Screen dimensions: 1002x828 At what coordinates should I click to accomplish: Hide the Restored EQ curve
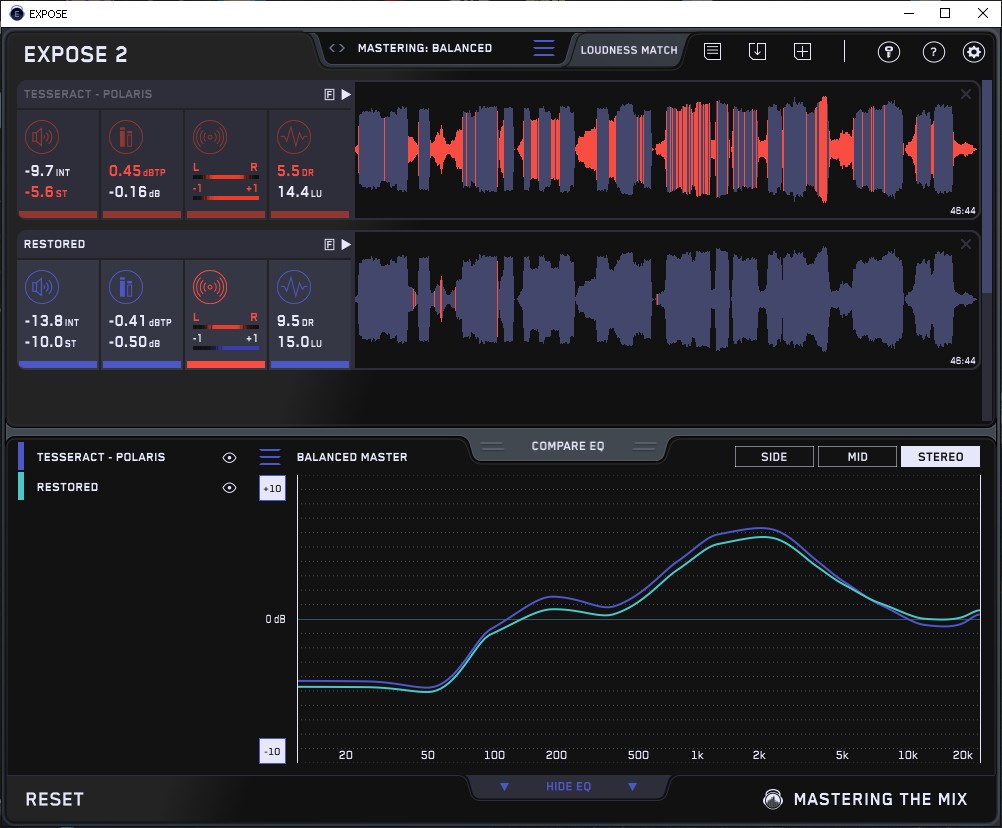(x=229, y=487)
